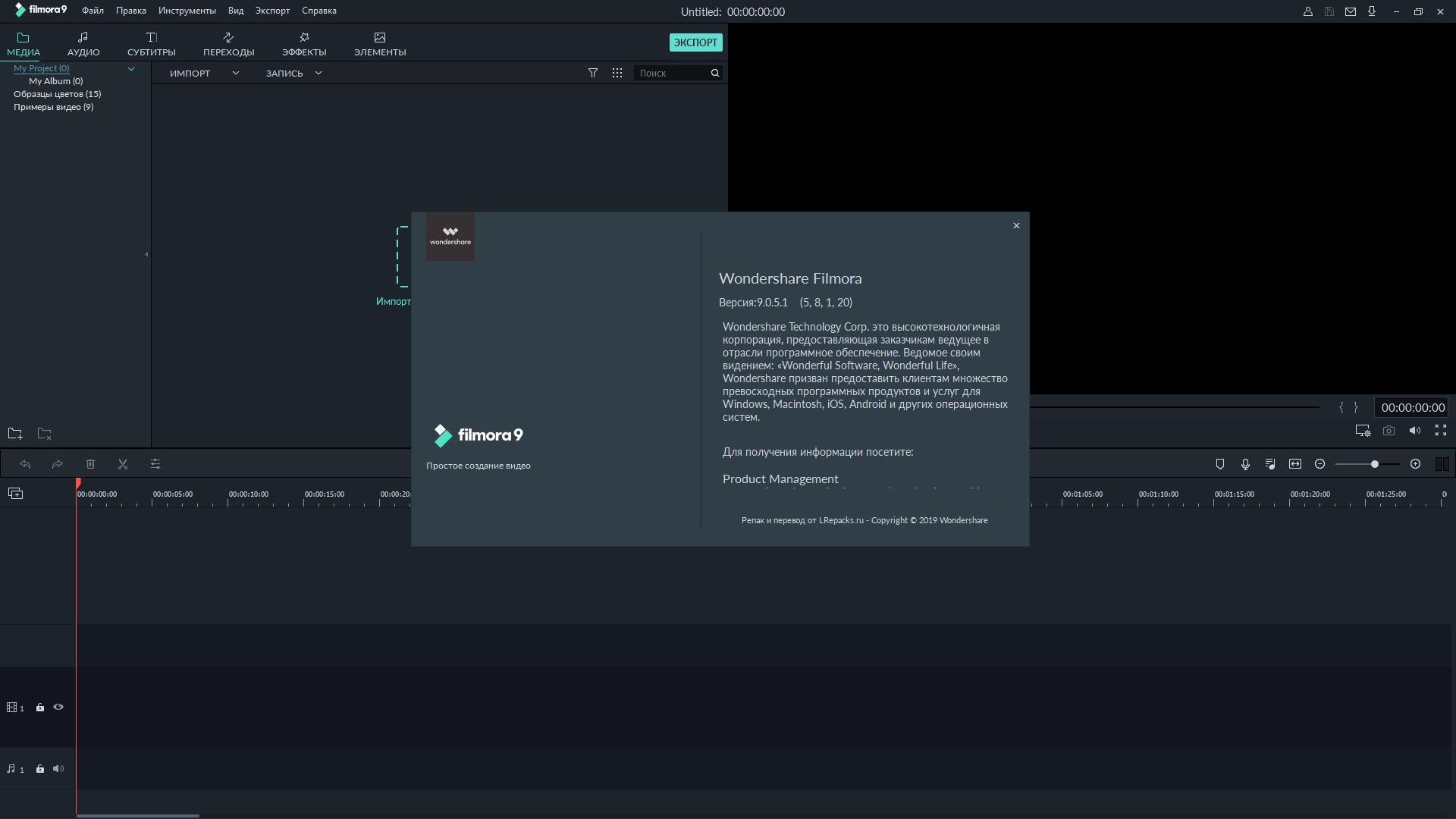Click the preview volume speaker icon
This screenshot has width=1456, height=819.
[1415, 431]
